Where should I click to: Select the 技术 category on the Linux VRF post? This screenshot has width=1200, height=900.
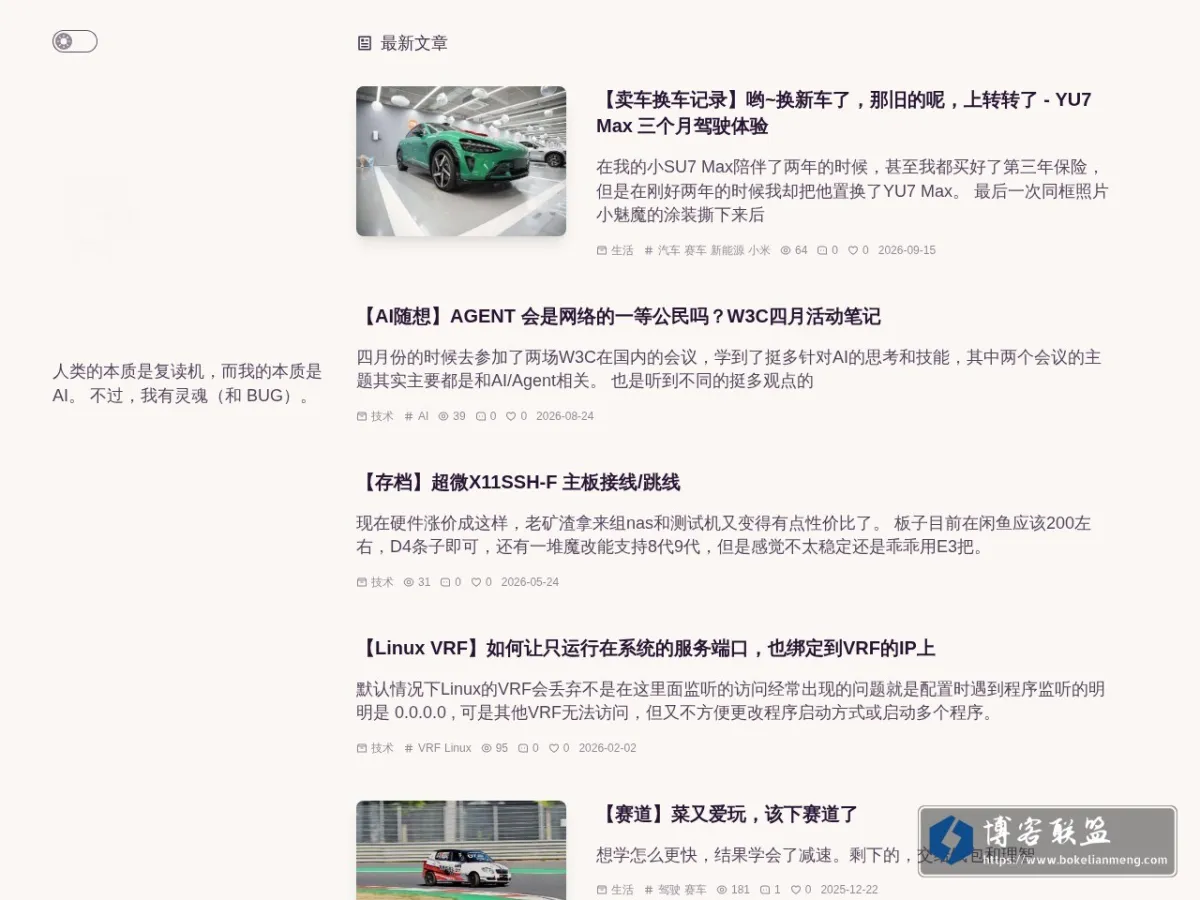[x=382, y=749]
